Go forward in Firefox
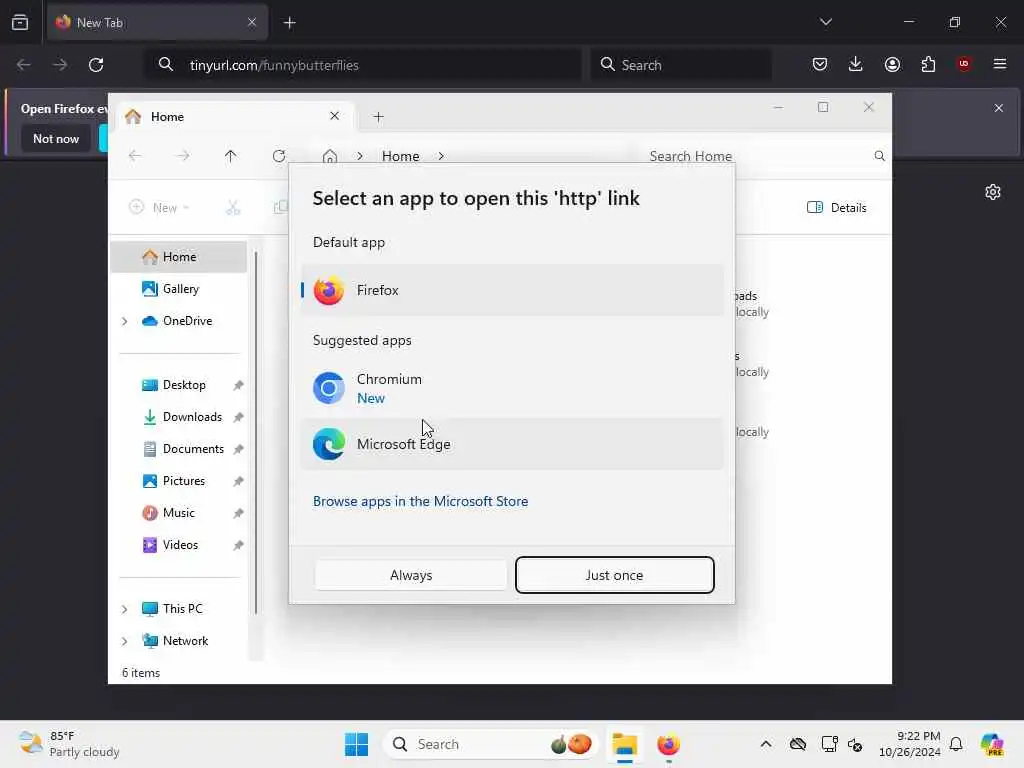The width and height of the screenshot is (1024, 768). [60, 65]
